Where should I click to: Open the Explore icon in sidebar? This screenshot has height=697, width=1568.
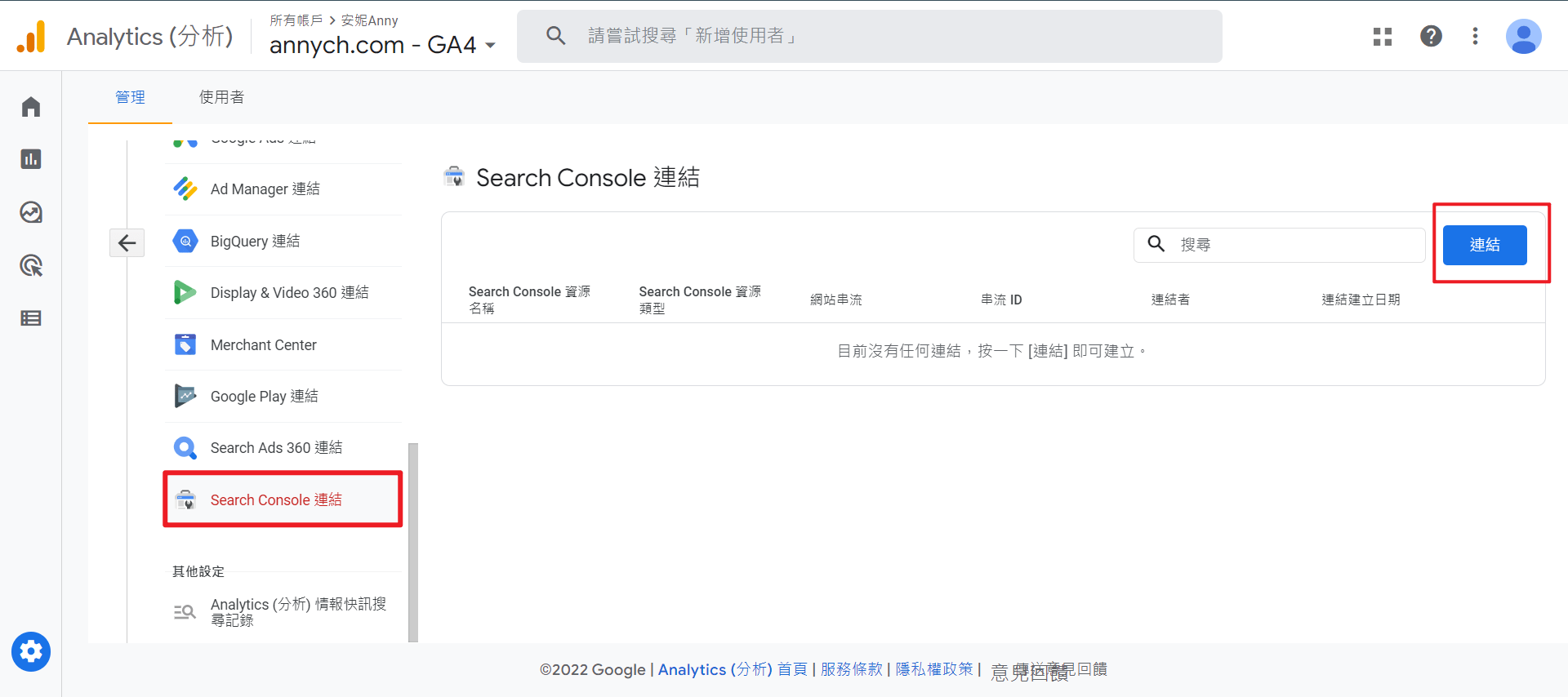pos(31,212)
